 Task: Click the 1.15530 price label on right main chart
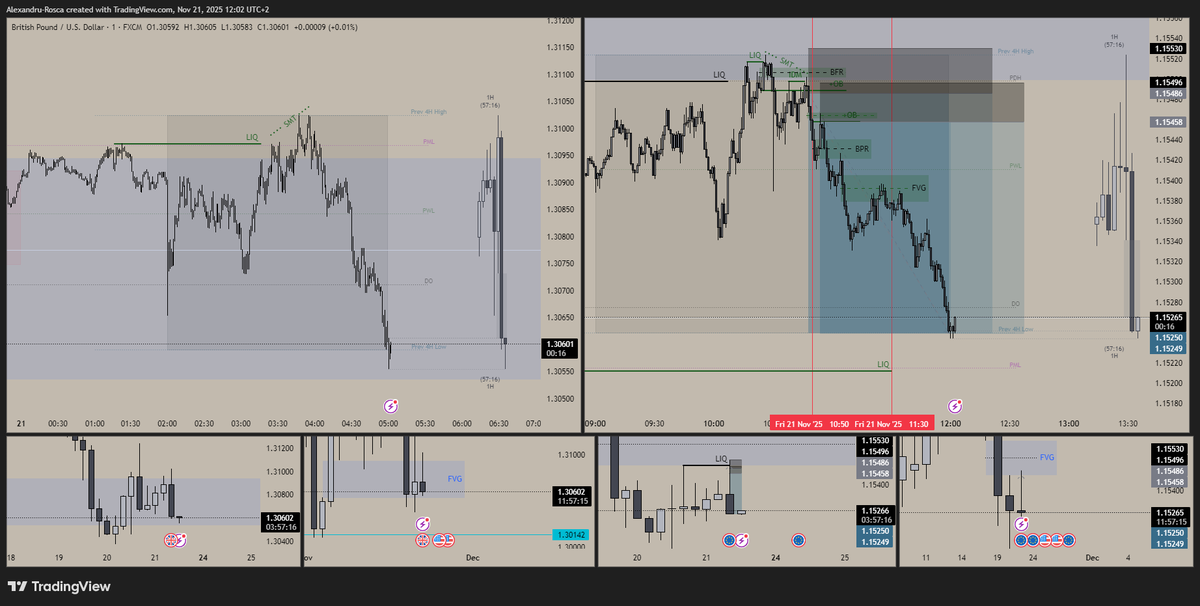point(1167,48)
